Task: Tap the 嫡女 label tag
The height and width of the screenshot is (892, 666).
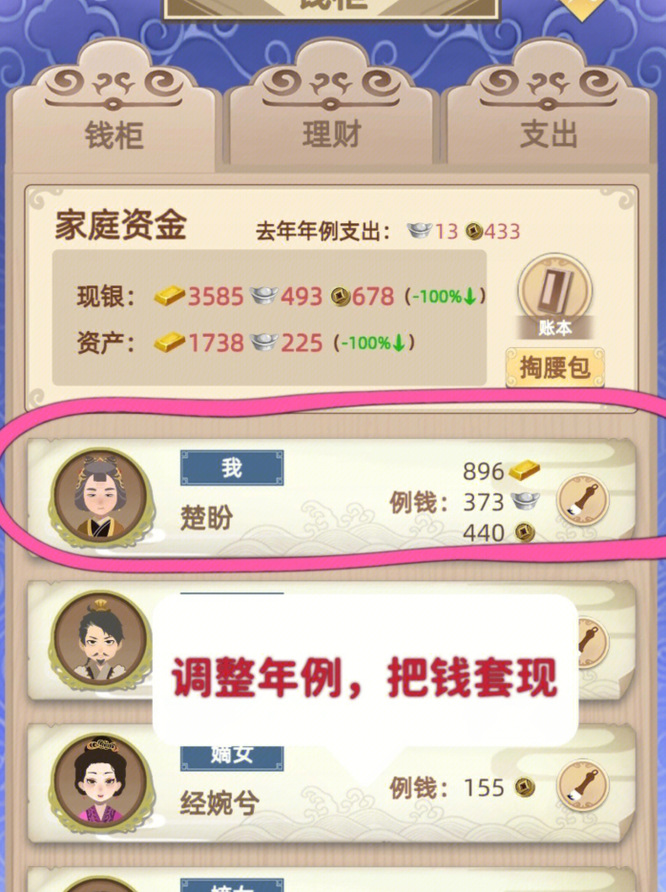Action: [x=232, y=757]
